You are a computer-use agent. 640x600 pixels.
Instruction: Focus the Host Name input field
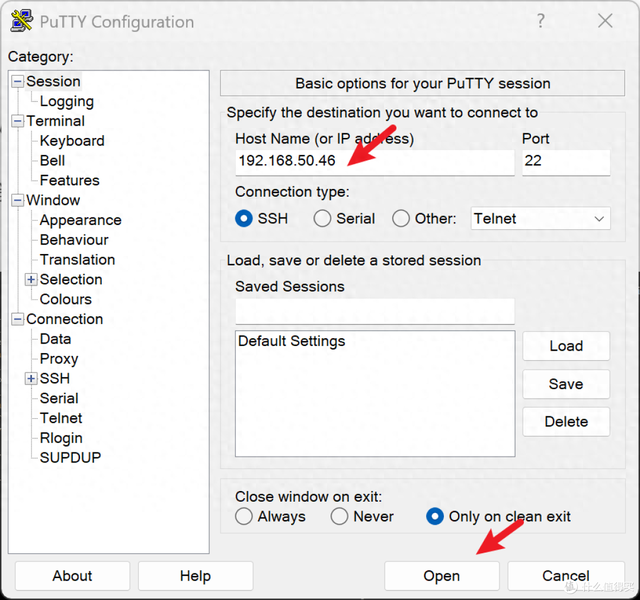tap(374, 161)
